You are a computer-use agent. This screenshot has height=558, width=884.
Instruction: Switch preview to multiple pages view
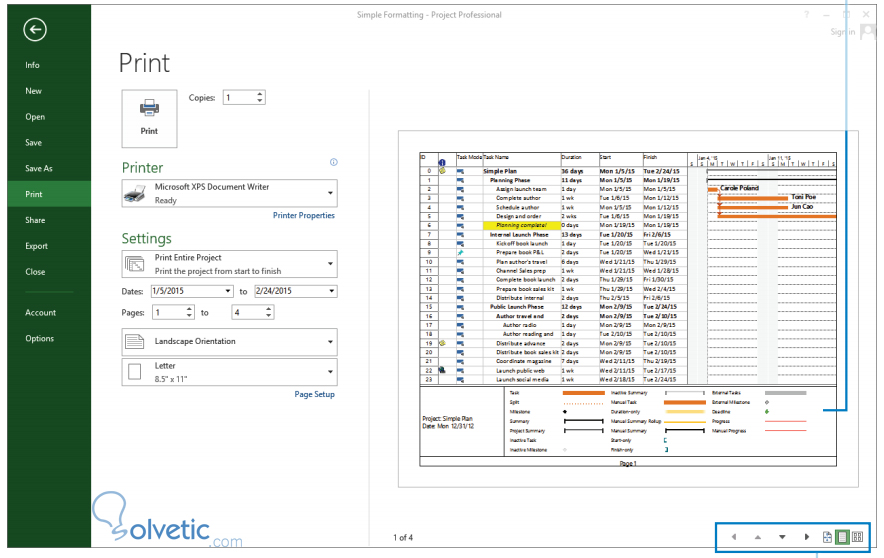858,537
